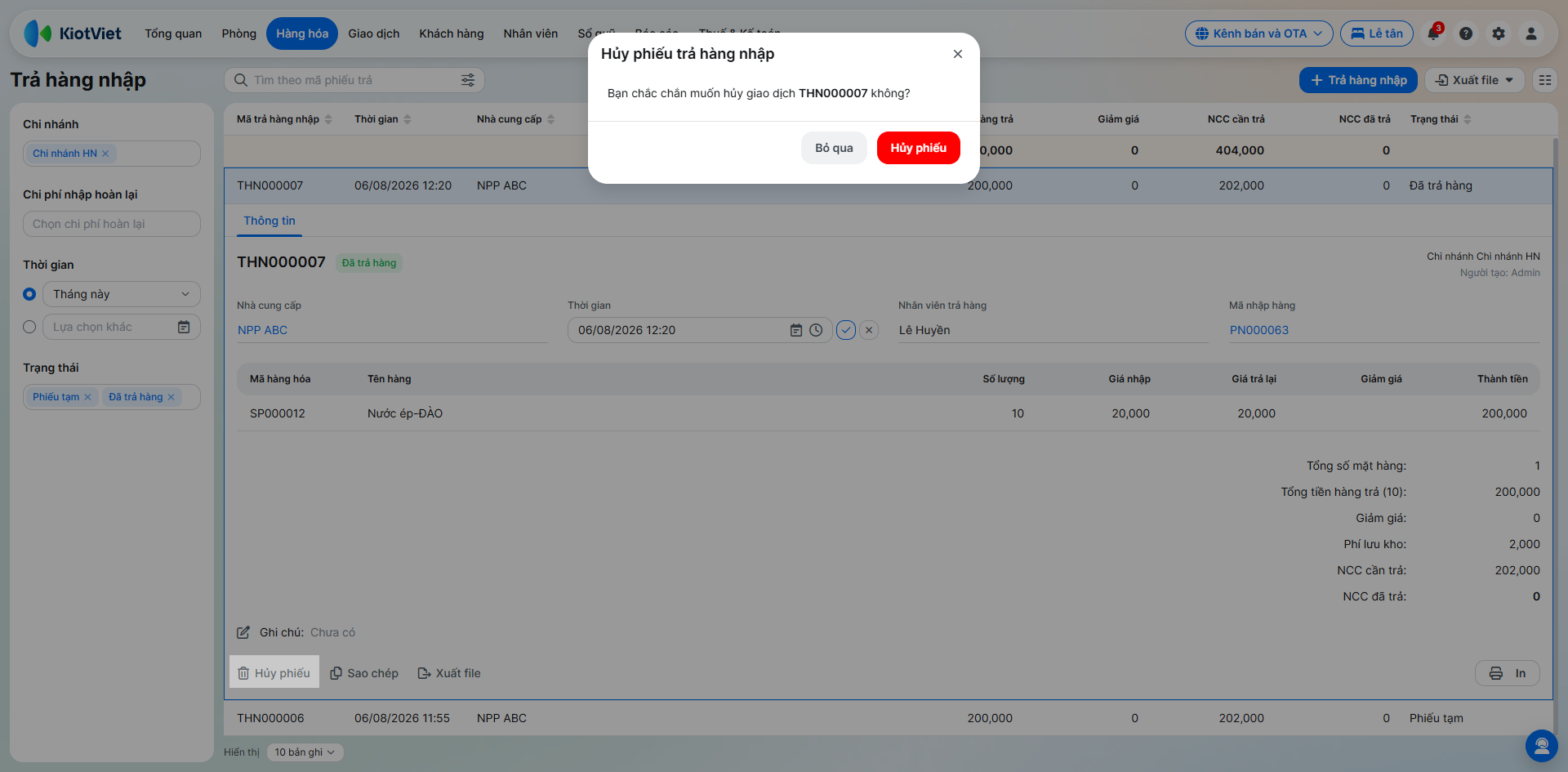Click the Lê Huyền staff field
The width and height of the screenshot is (1568, 772).
point(1053,330)
